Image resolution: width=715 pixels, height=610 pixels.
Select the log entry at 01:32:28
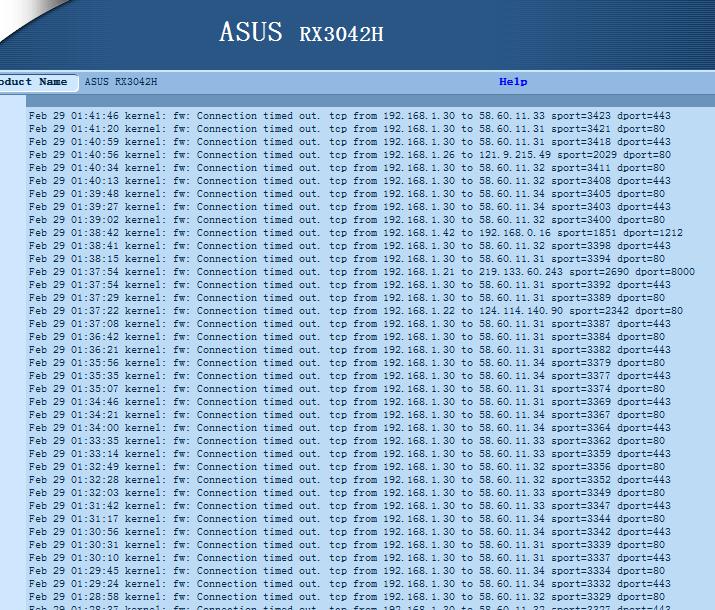(x=350, y=480)
